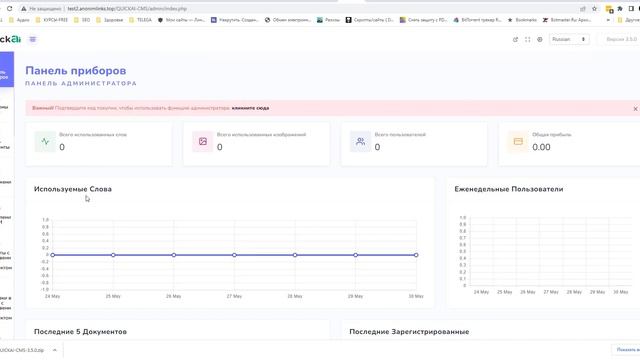
Task: Click the 27 May data point on words chart
Action: point(234,255)
